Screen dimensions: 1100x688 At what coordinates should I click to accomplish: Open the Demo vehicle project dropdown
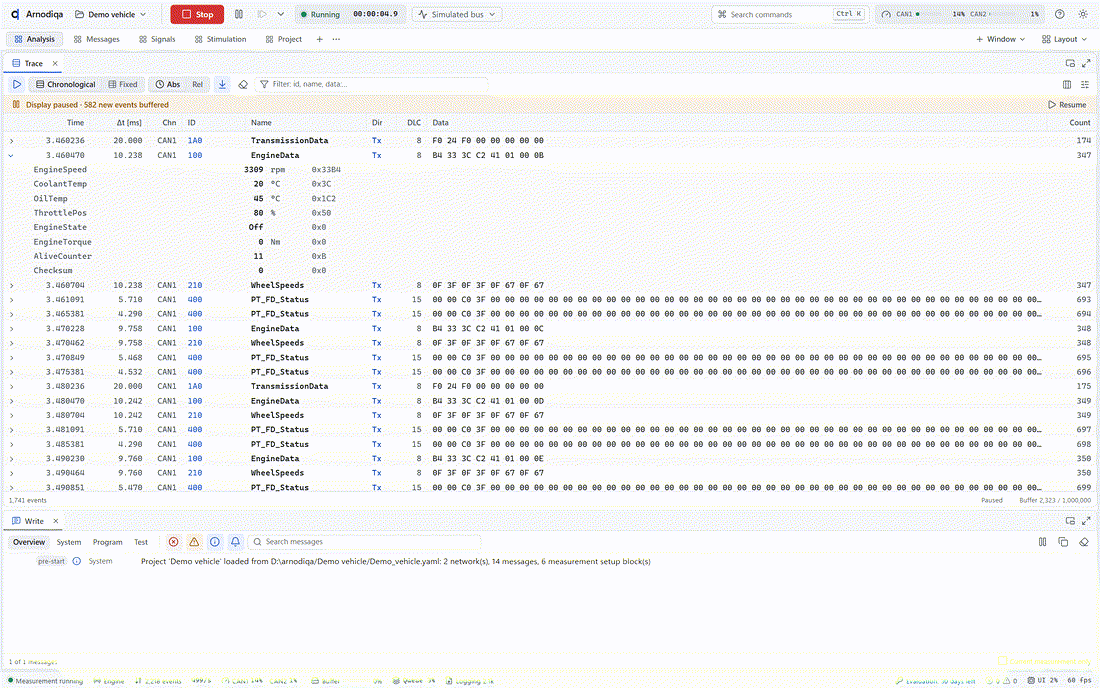coord(111,14)
